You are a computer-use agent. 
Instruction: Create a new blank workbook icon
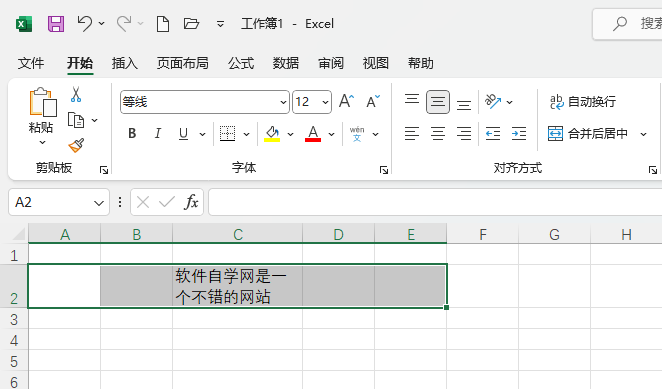click(x=163, y=24)
